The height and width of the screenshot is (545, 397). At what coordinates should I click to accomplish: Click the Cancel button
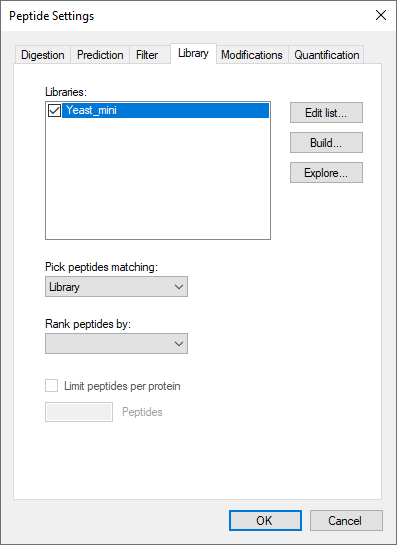346,520
